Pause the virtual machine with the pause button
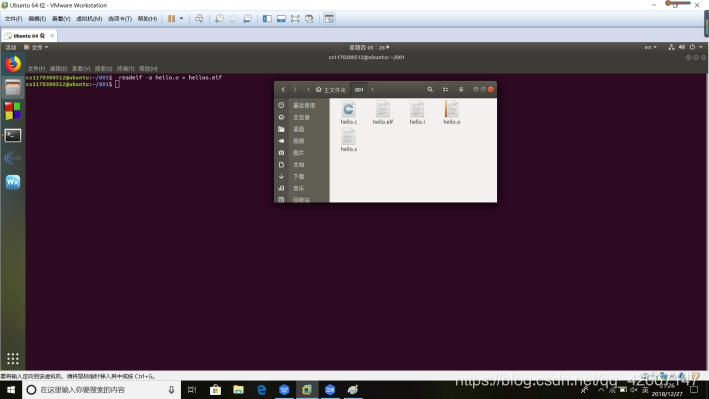The width and height of the screenshot is (709, 399). (171, 19)
